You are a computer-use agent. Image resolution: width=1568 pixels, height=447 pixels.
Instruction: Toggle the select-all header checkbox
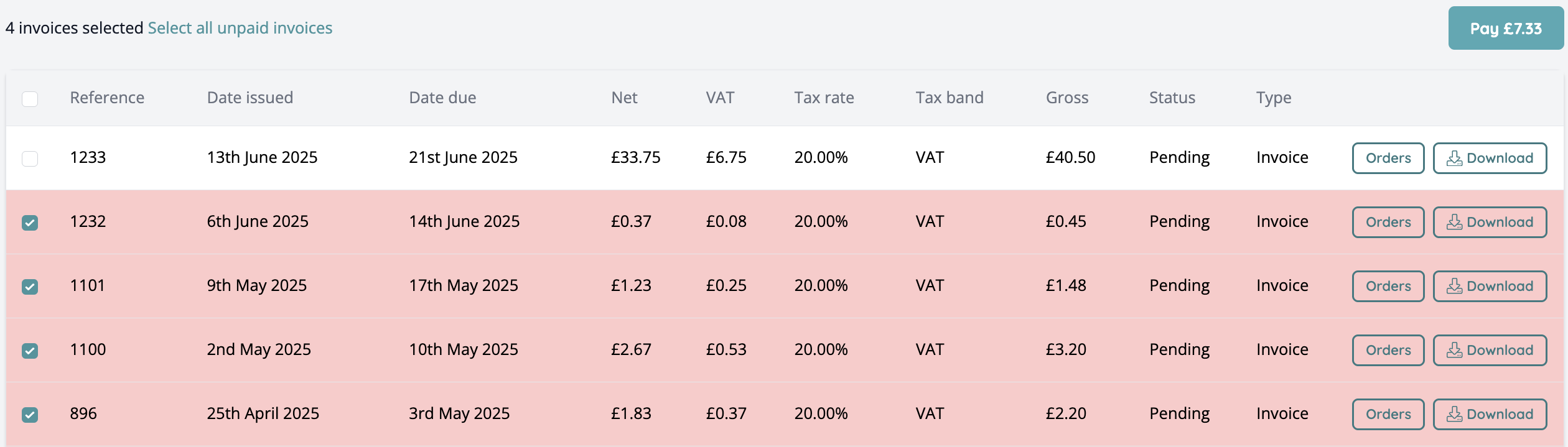(30, 99)
